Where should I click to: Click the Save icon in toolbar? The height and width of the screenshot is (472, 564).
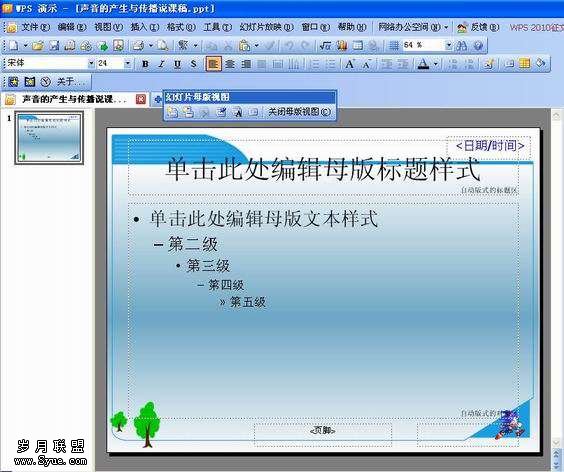click(54, 46)
